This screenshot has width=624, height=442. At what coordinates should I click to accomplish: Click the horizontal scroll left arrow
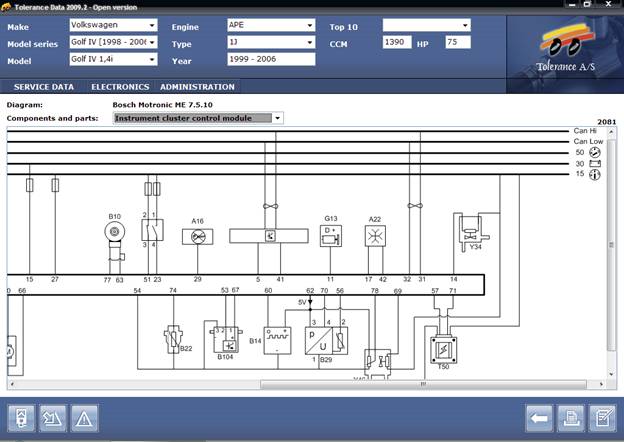(12, 384)
